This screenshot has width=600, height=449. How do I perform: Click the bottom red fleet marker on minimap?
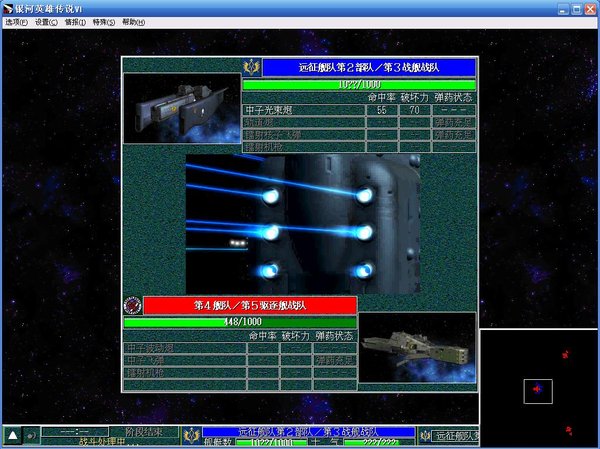[569, 431]
